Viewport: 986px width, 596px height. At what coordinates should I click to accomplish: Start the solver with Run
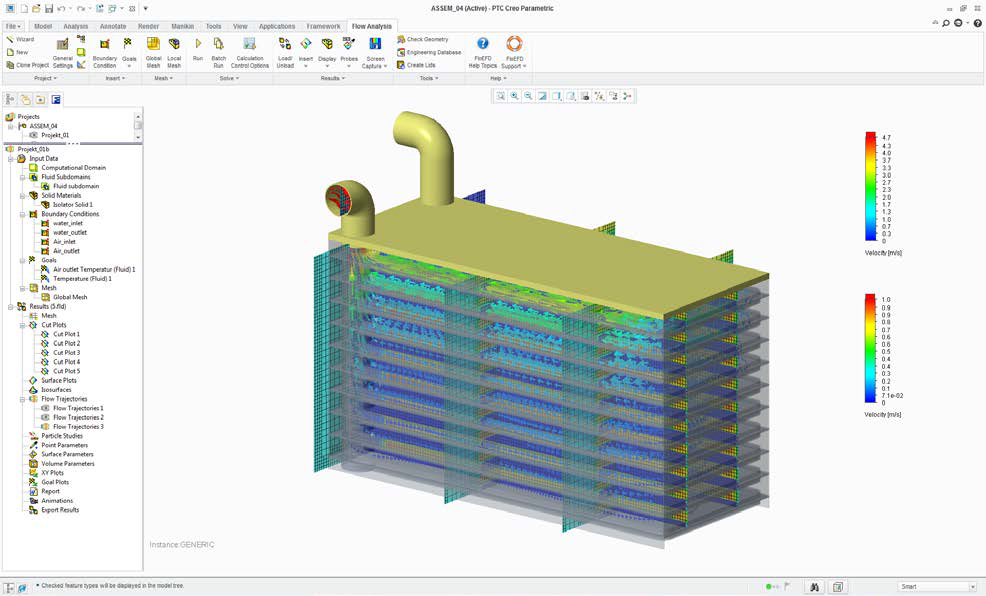pos(198,44)
